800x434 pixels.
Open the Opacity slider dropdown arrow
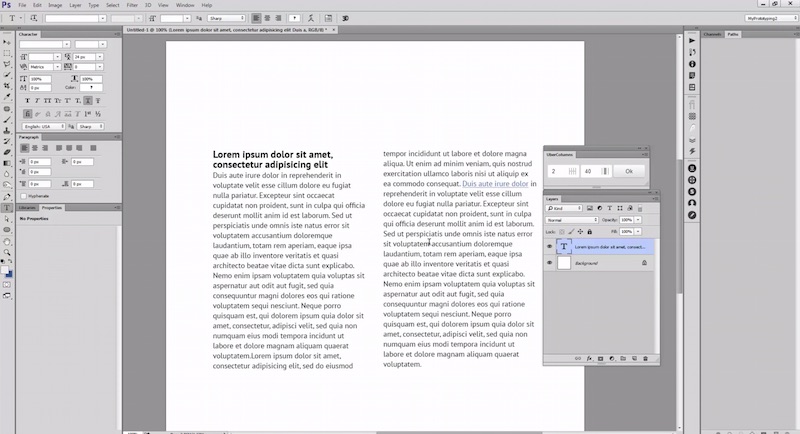pyautogui.click(x=638, y=220)
